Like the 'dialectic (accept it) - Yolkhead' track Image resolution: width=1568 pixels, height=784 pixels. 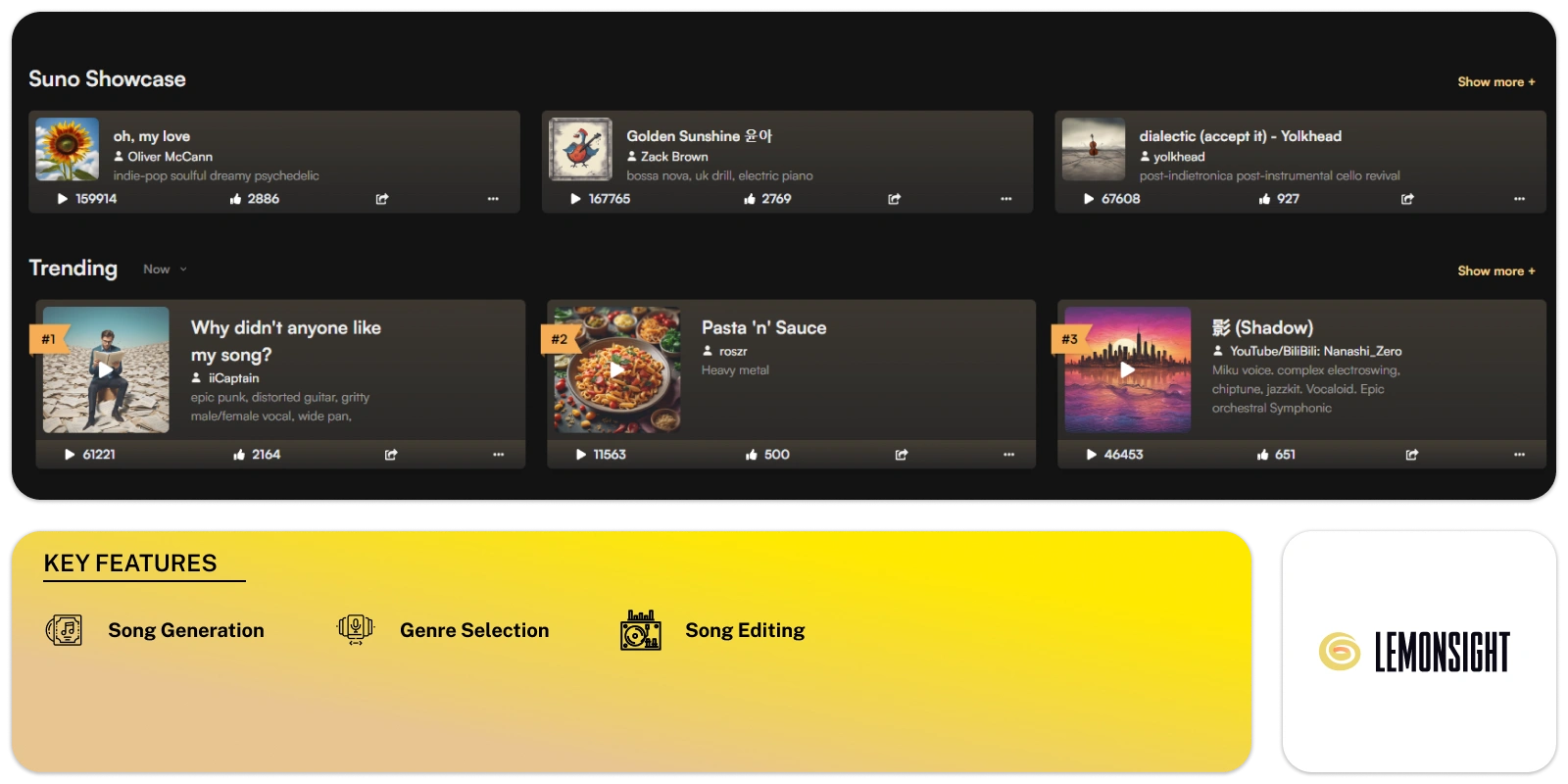point(1264,199)
